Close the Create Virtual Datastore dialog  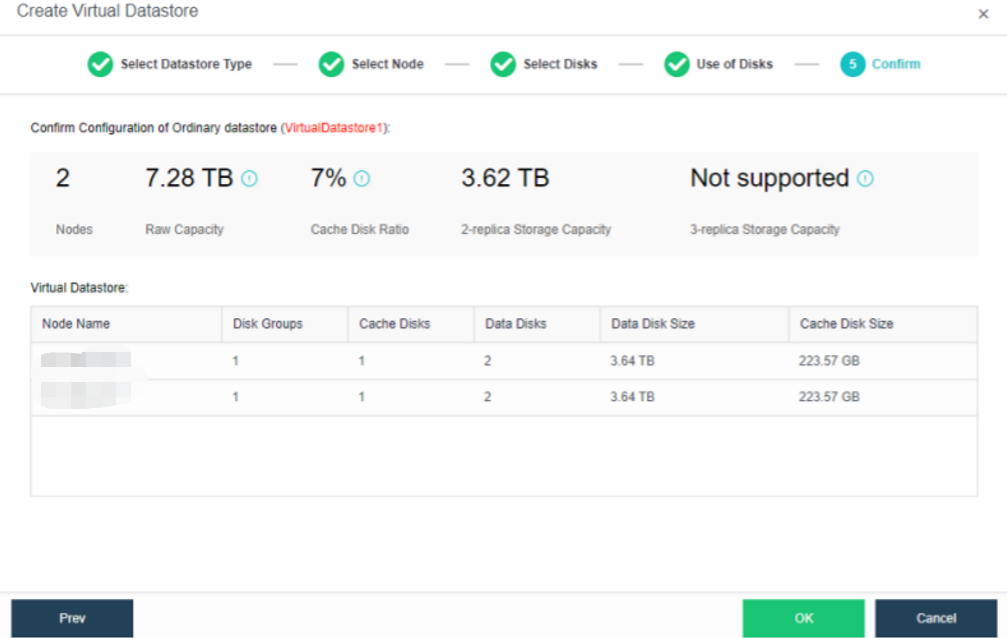[982, 14]
